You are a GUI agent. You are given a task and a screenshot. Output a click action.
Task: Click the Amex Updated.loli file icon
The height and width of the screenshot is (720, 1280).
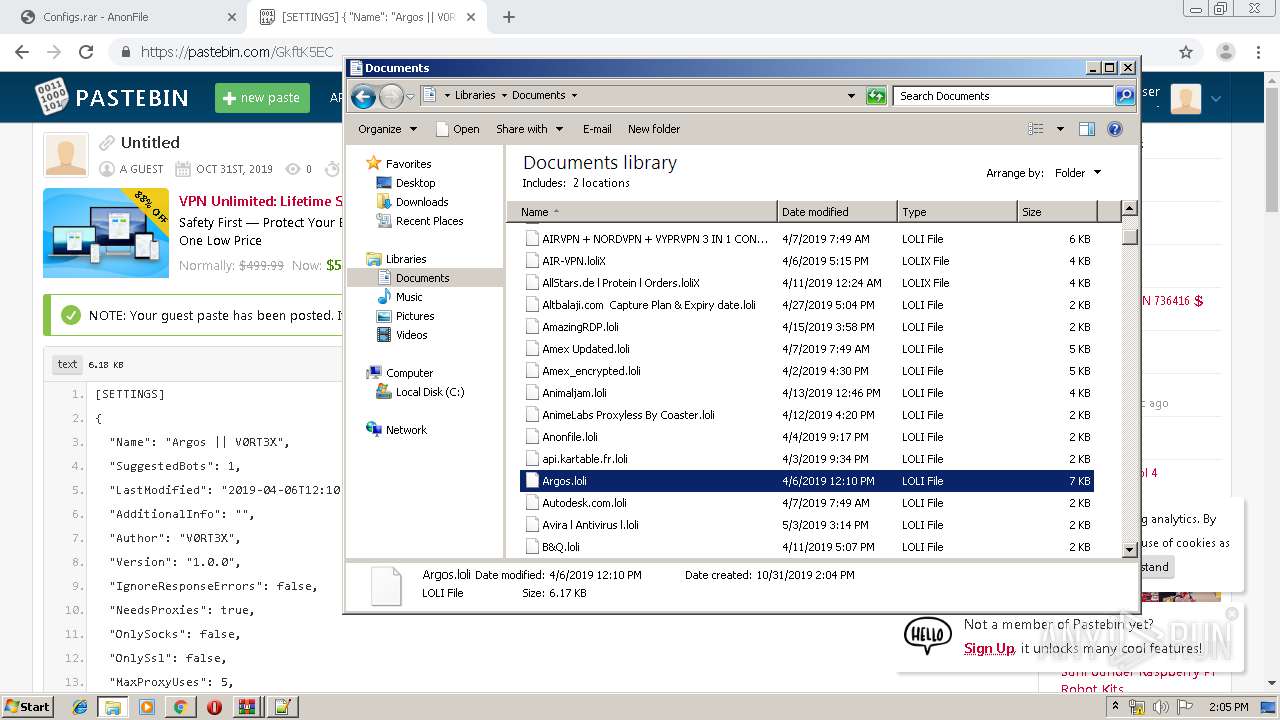click(x=532, y=349)
